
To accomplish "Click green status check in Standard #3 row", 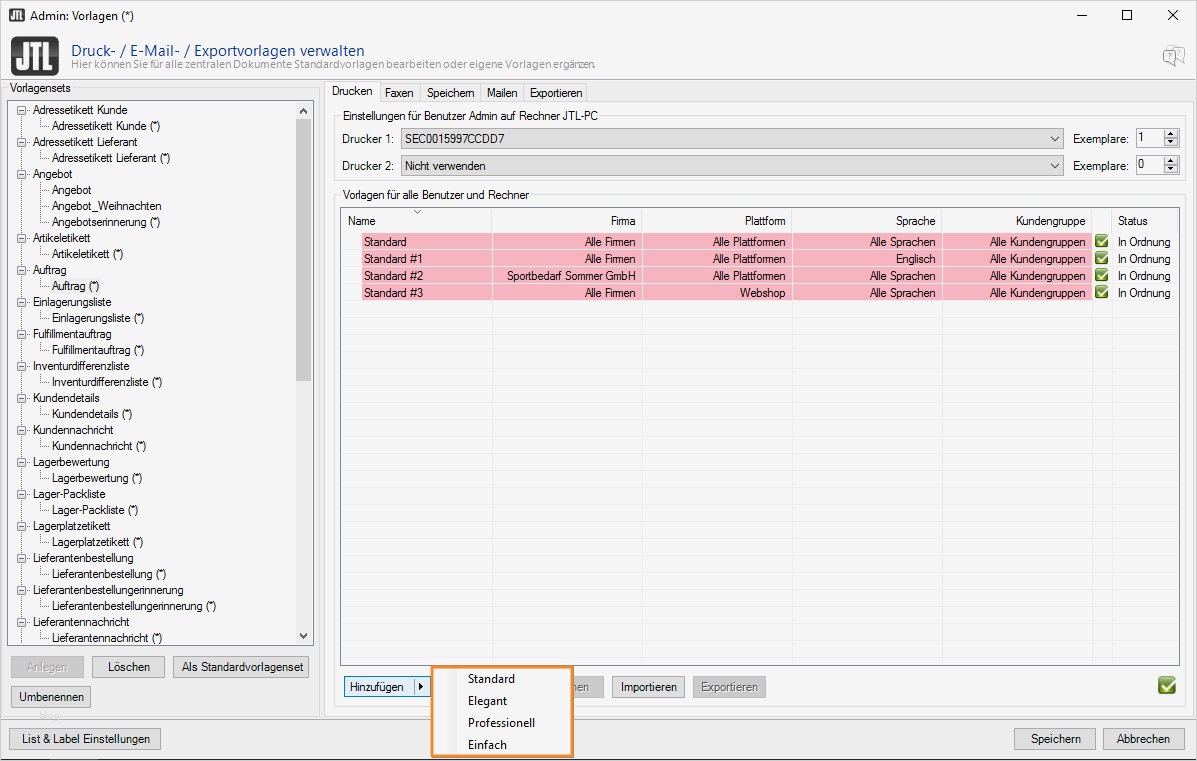I will tap(1102, 293).
